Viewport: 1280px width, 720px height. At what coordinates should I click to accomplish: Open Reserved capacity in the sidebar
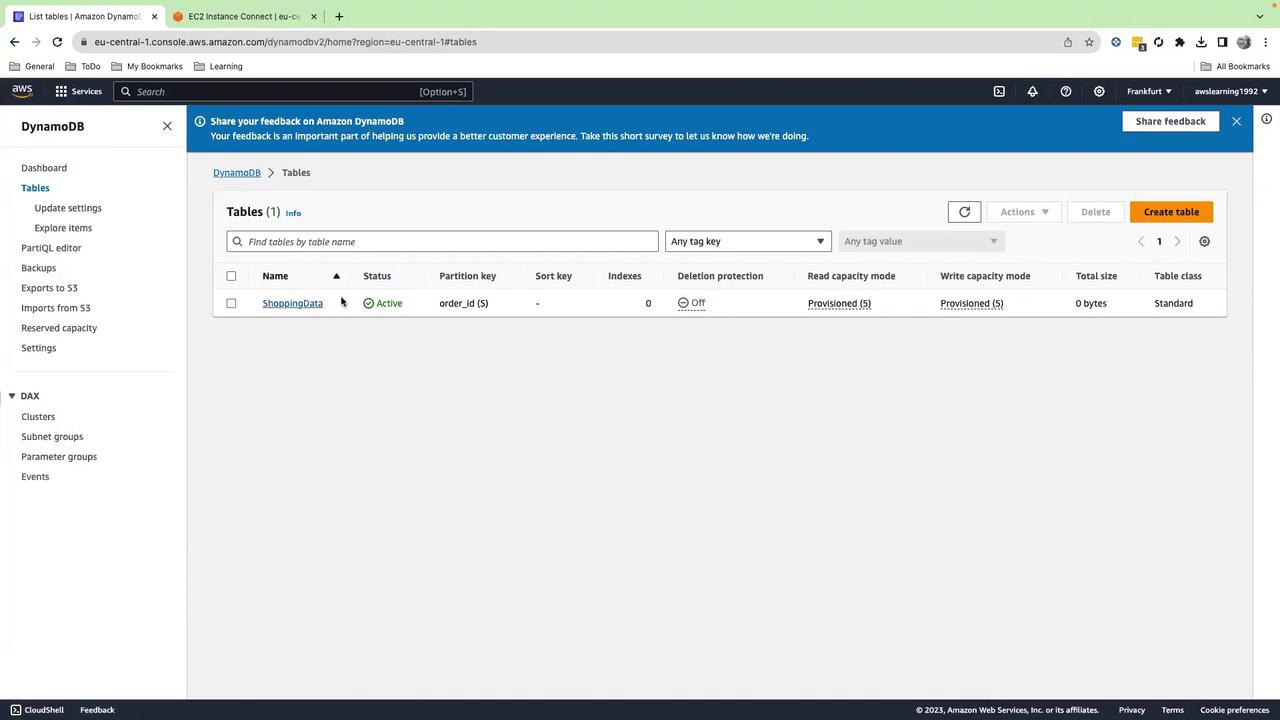click(x=59, y=328)
